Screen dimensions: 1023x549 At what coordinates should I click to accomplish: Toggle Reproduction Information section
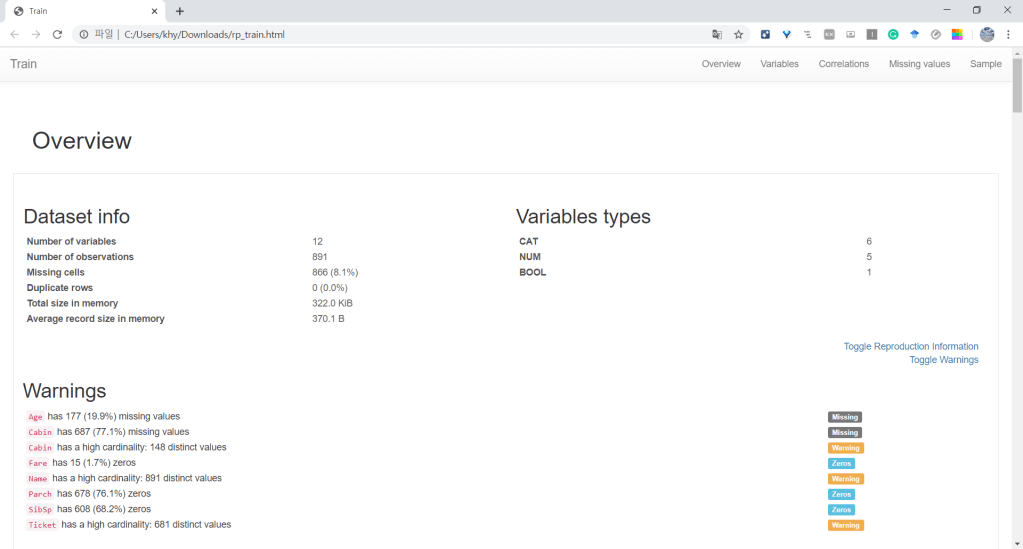pyautogui.click(x=910, y=346)
